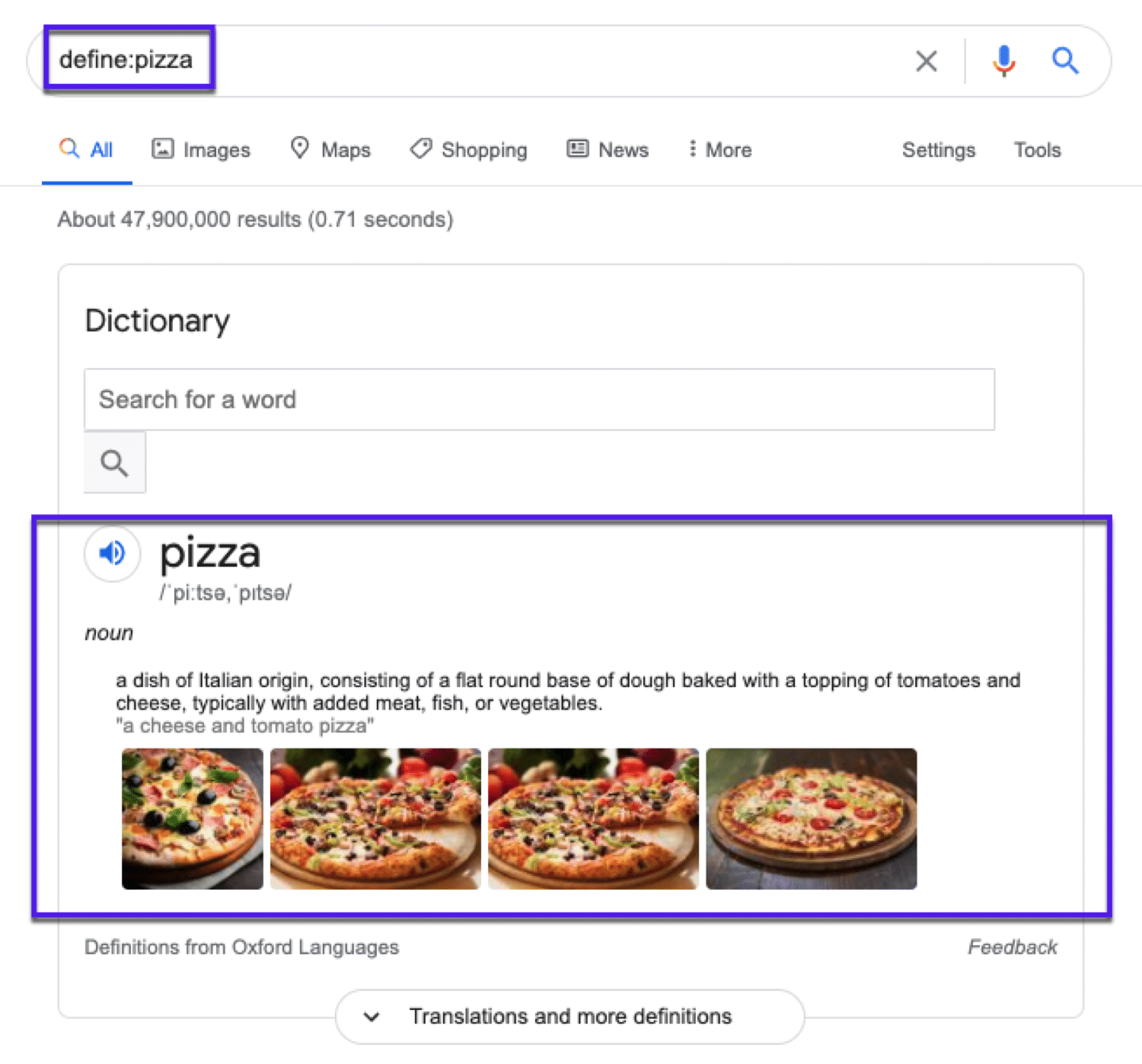
Task: Switch to the Images tab
Action: coord(215,149)
